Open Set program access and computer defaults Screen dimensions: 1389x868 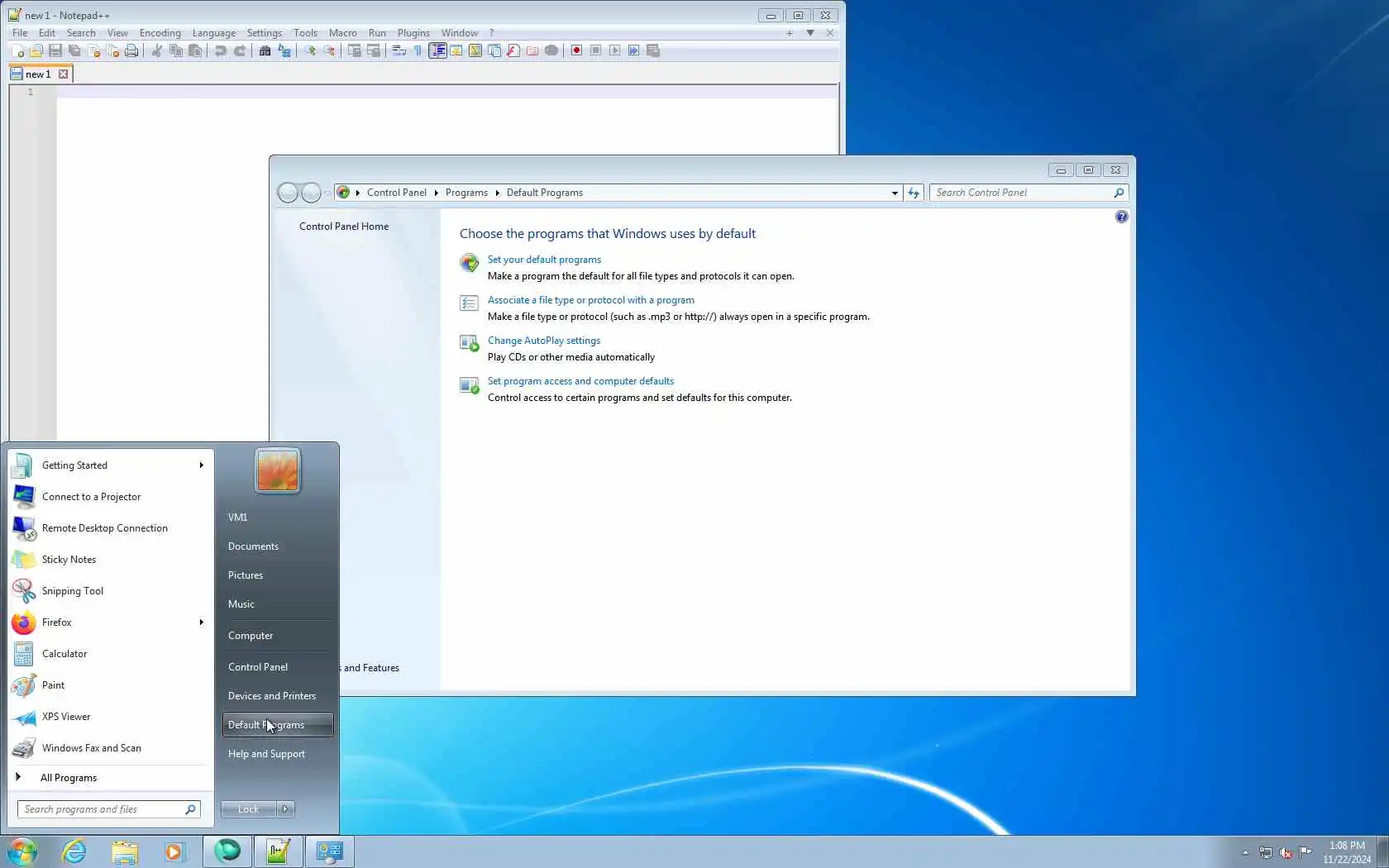tap(580, 381)
